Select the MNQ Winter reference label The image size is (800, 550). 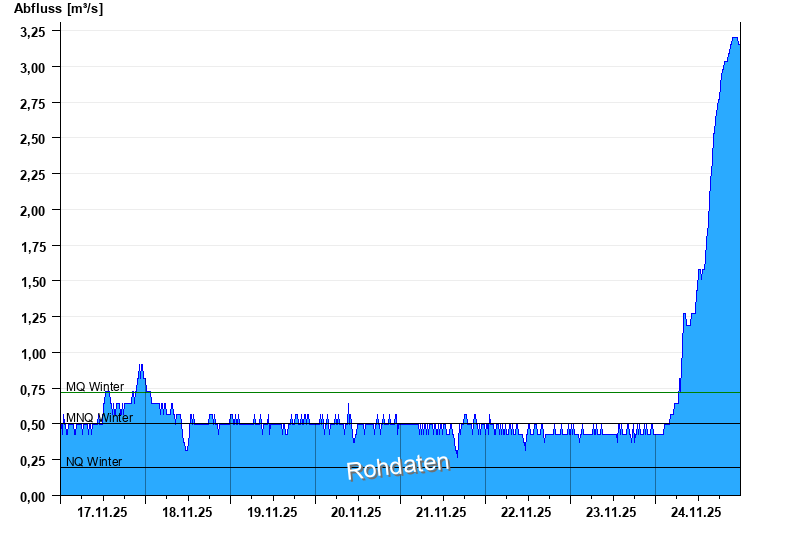pyautogui.click(x=99, y=418)
